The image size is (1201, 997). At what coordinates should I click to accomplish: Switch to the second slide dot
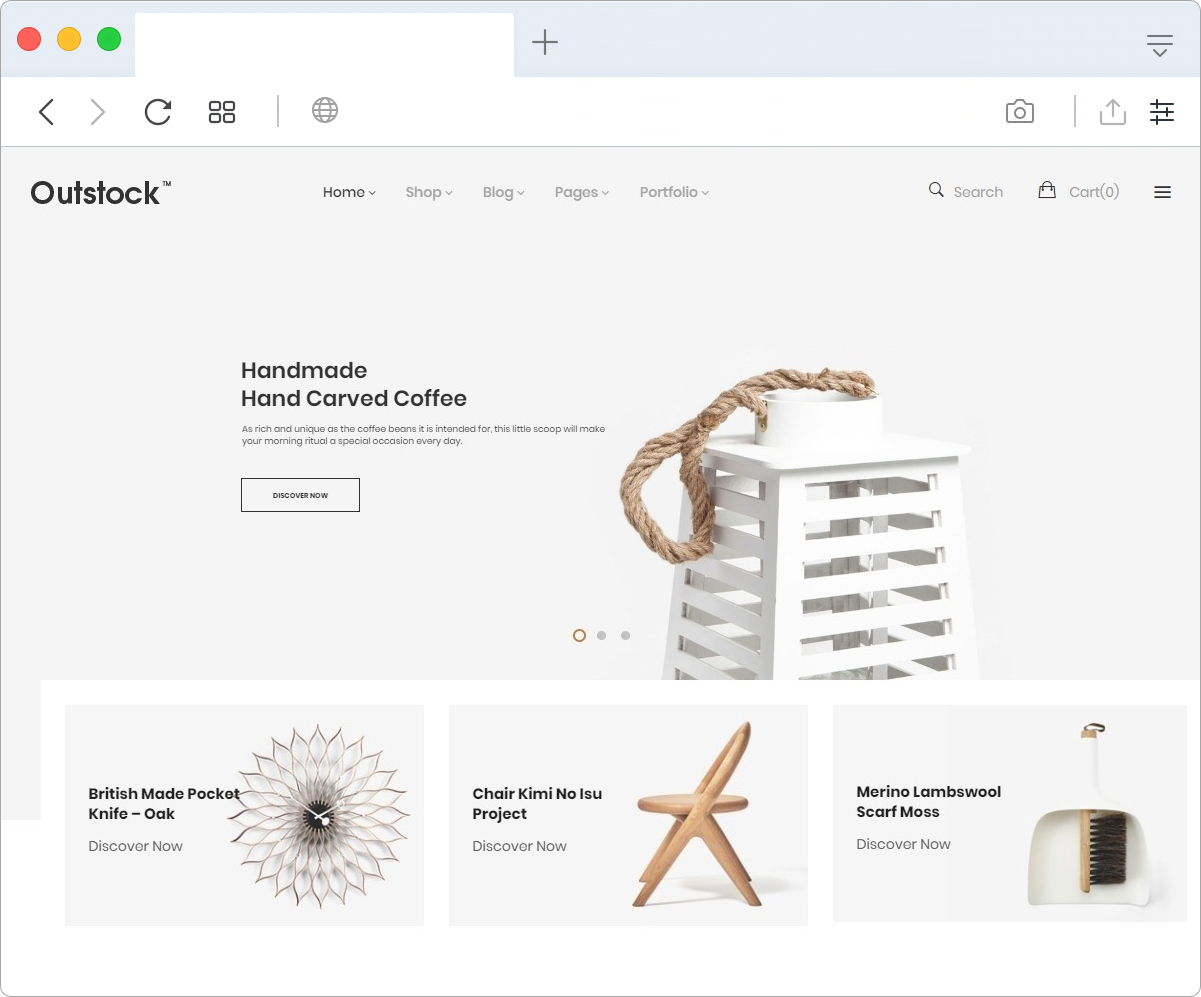click(601, 635)
